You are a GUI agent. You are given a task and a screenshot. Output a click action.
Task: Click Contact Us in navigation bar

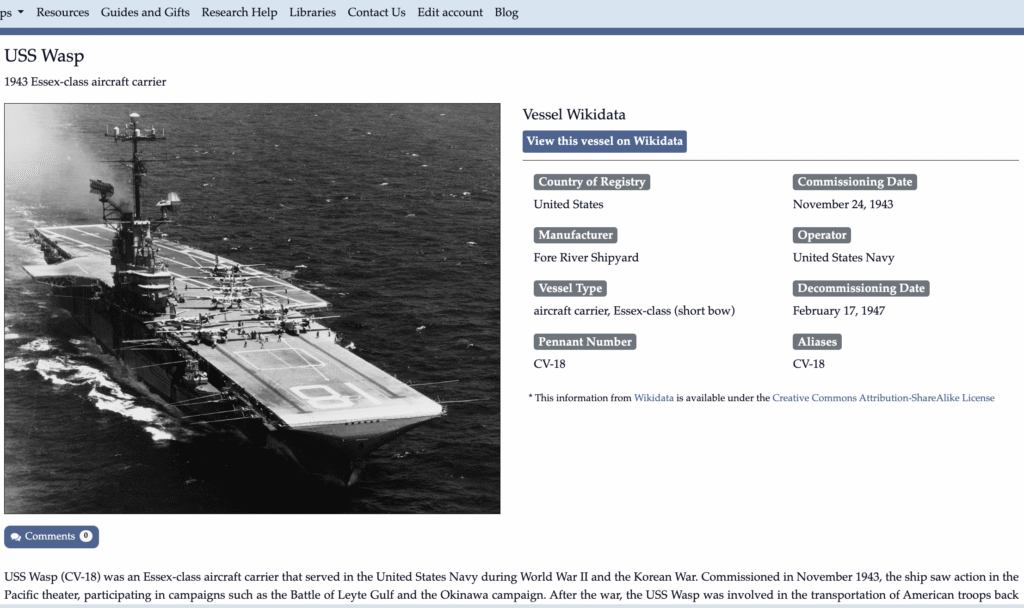point(376,12)
